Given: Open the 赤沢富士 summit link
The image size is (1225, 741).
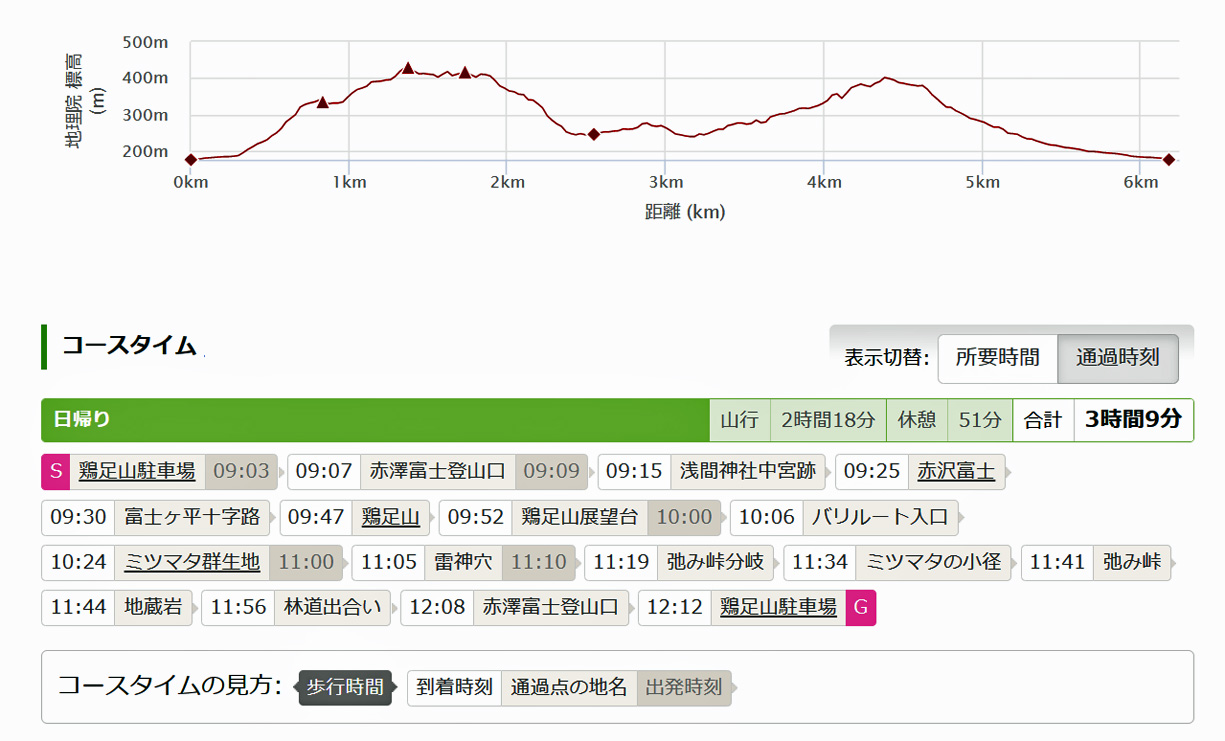Looking at the screenshot, I should [956, 471].
